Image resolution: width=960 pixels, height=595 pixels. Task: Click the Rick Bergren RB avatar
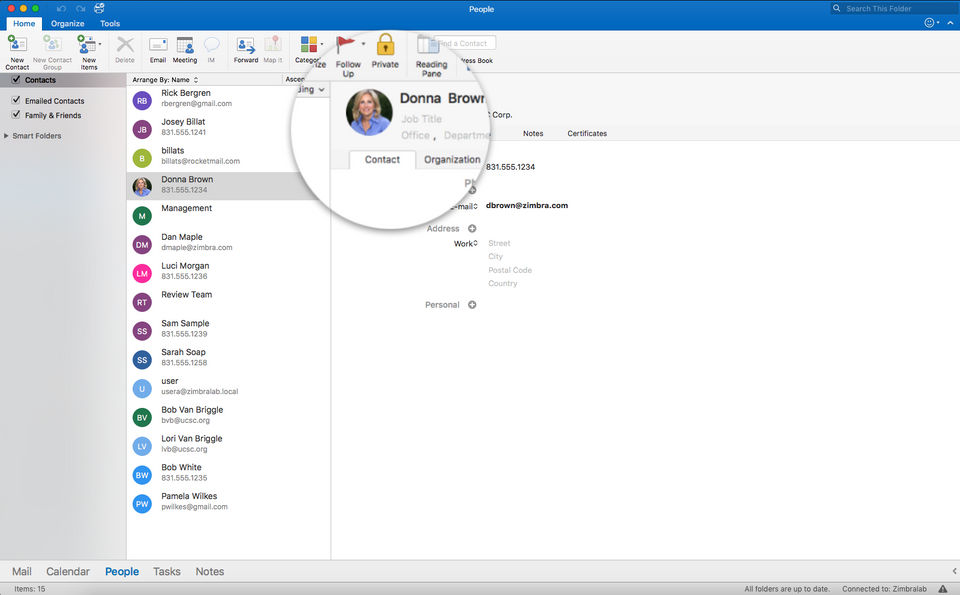(x=142, y=101)
